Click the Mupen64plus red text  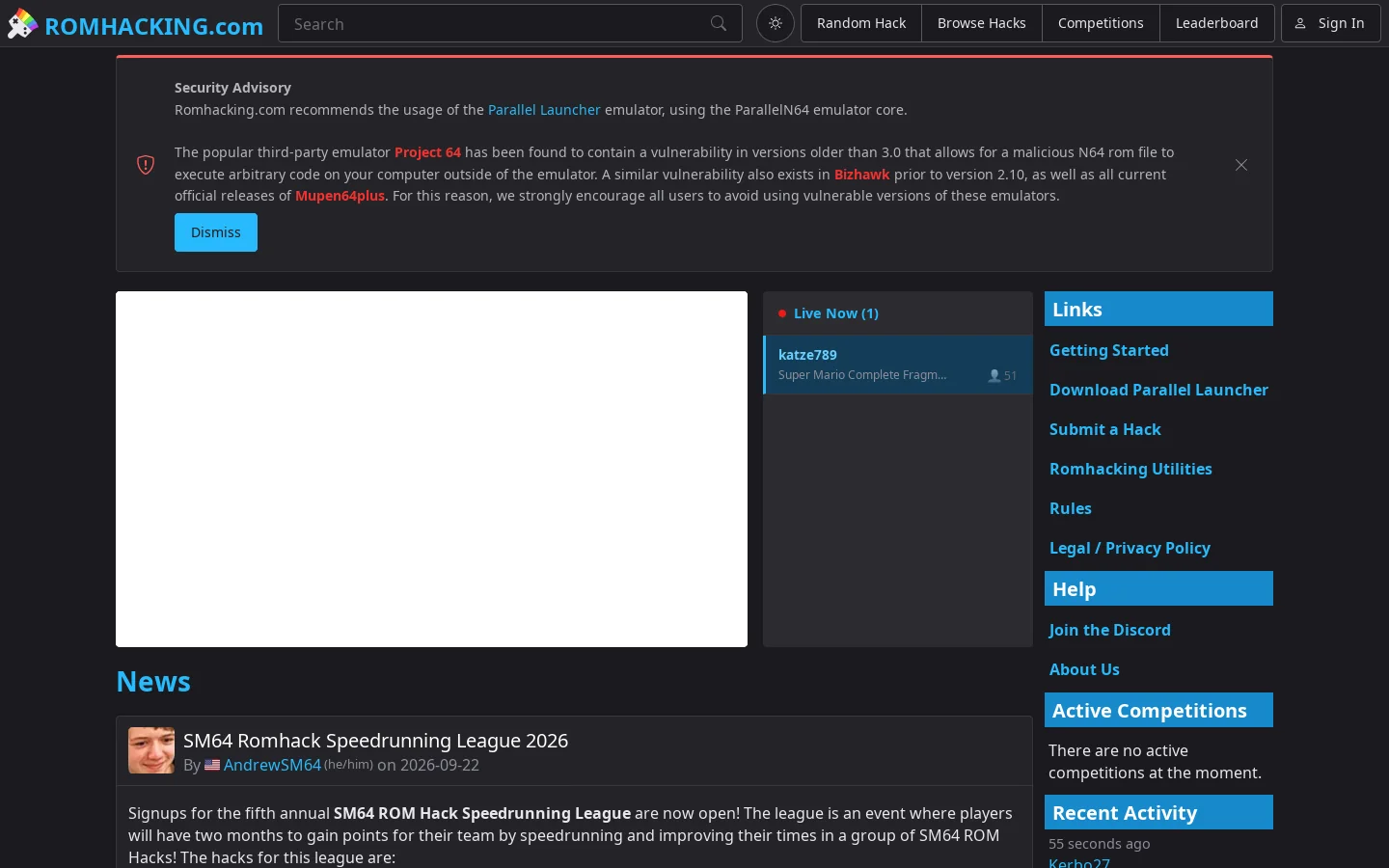pyautogui.click(x=340, y=196)
